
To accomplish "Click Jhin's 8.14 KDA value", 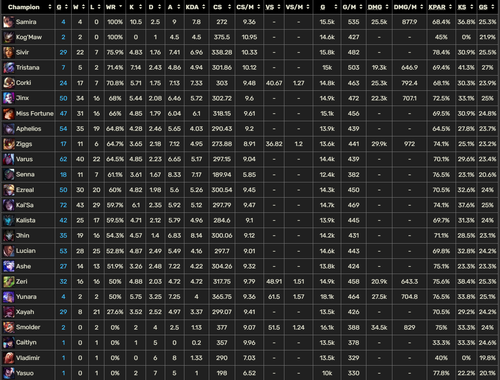I will click(196, 236).
